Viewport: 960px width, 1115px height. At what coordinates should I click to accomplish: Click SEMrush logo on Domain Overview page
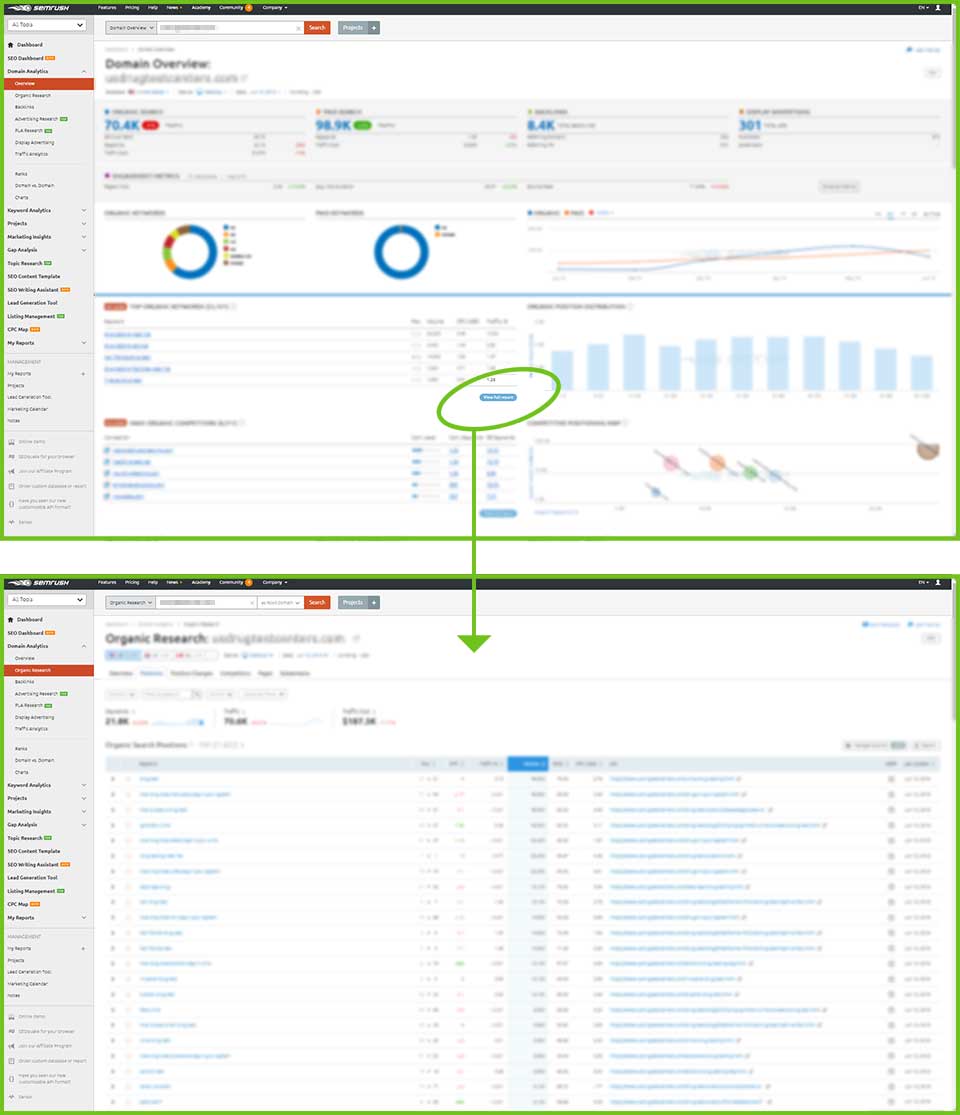coord(38,8)
